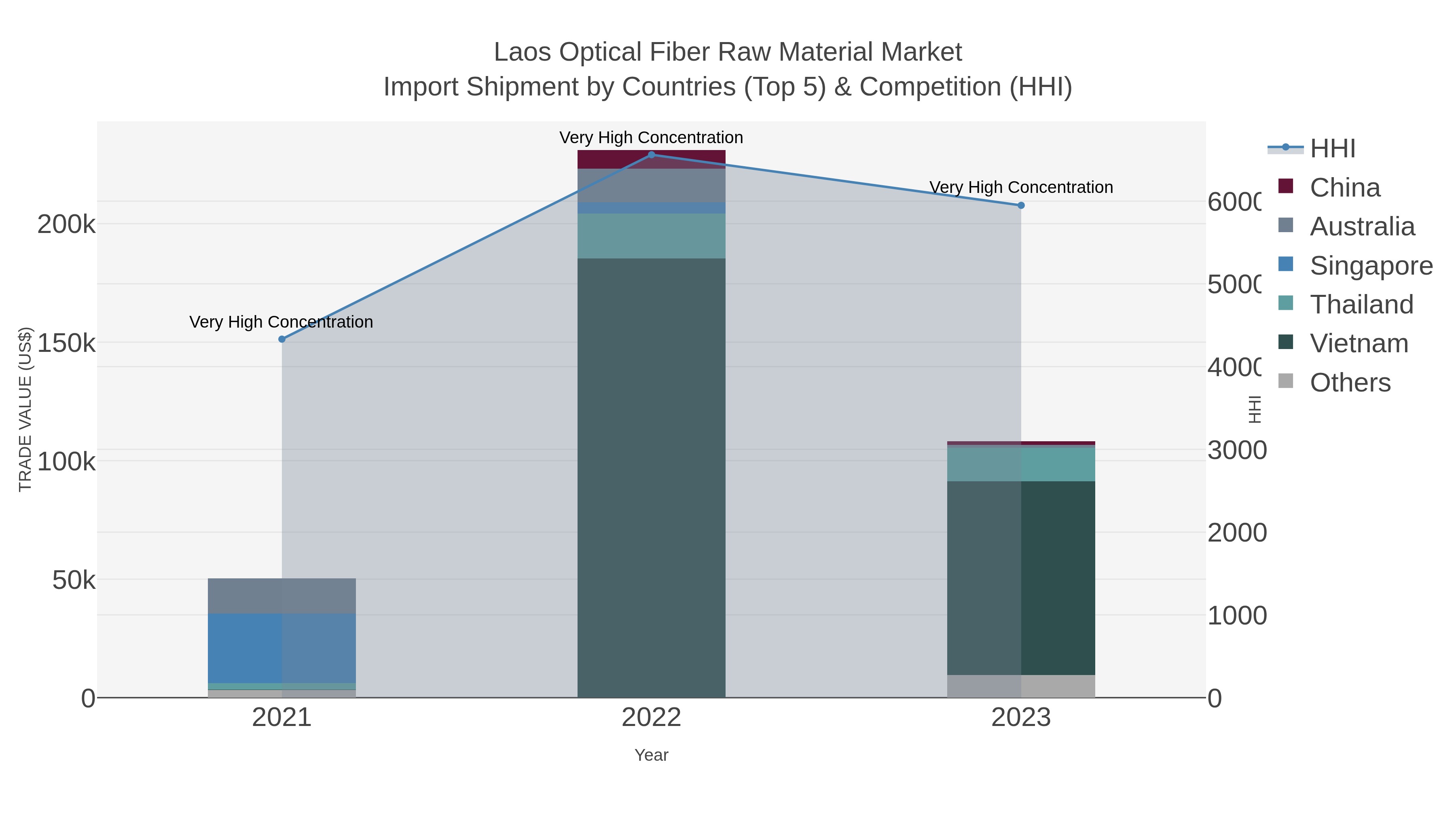Click the Year axis title
This screenshot has height=819, width=1456.
click(651, 755)
